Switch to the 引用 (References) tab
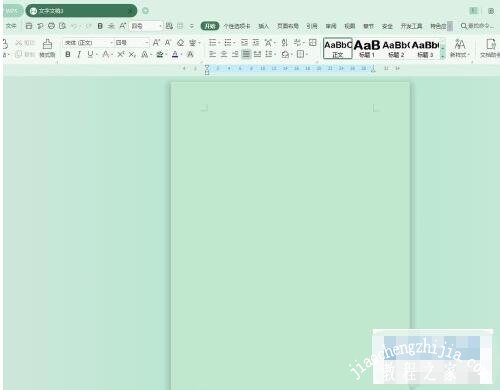 click(x=312, y=26)
